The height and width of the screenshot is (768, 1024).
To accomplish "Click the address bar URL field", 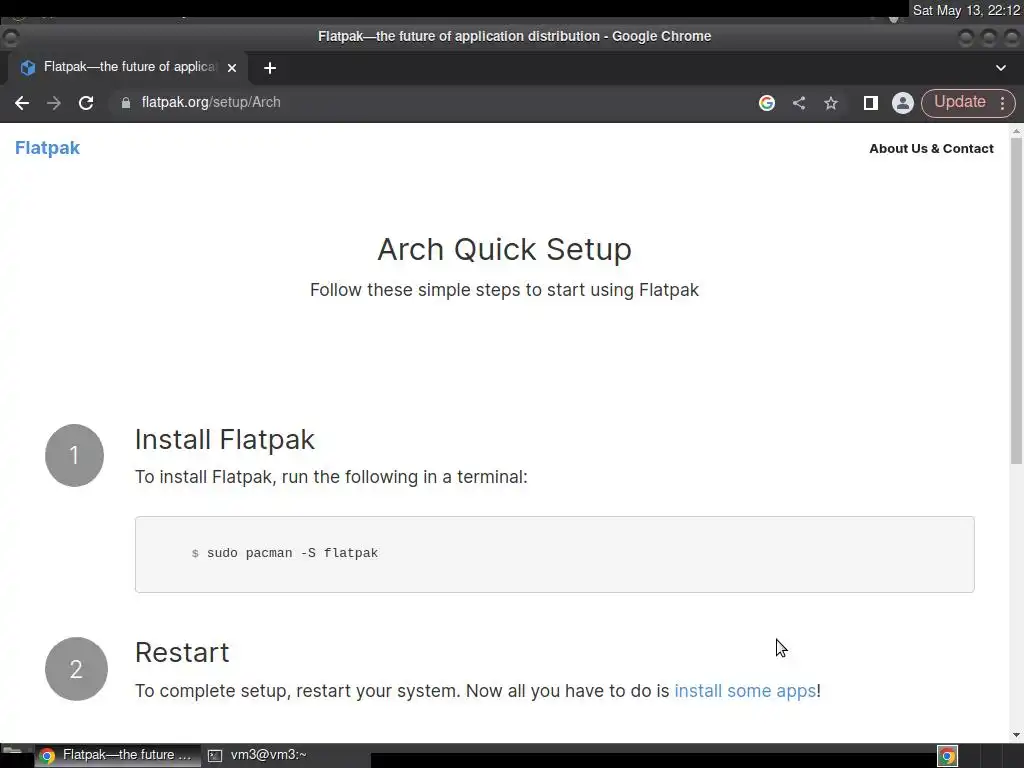I will [400, 103].
